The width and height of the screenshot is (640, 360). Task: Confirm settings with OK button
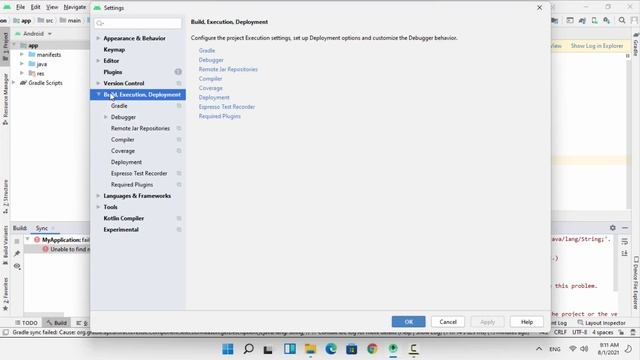pyautogui.click(x=408, y=322)
